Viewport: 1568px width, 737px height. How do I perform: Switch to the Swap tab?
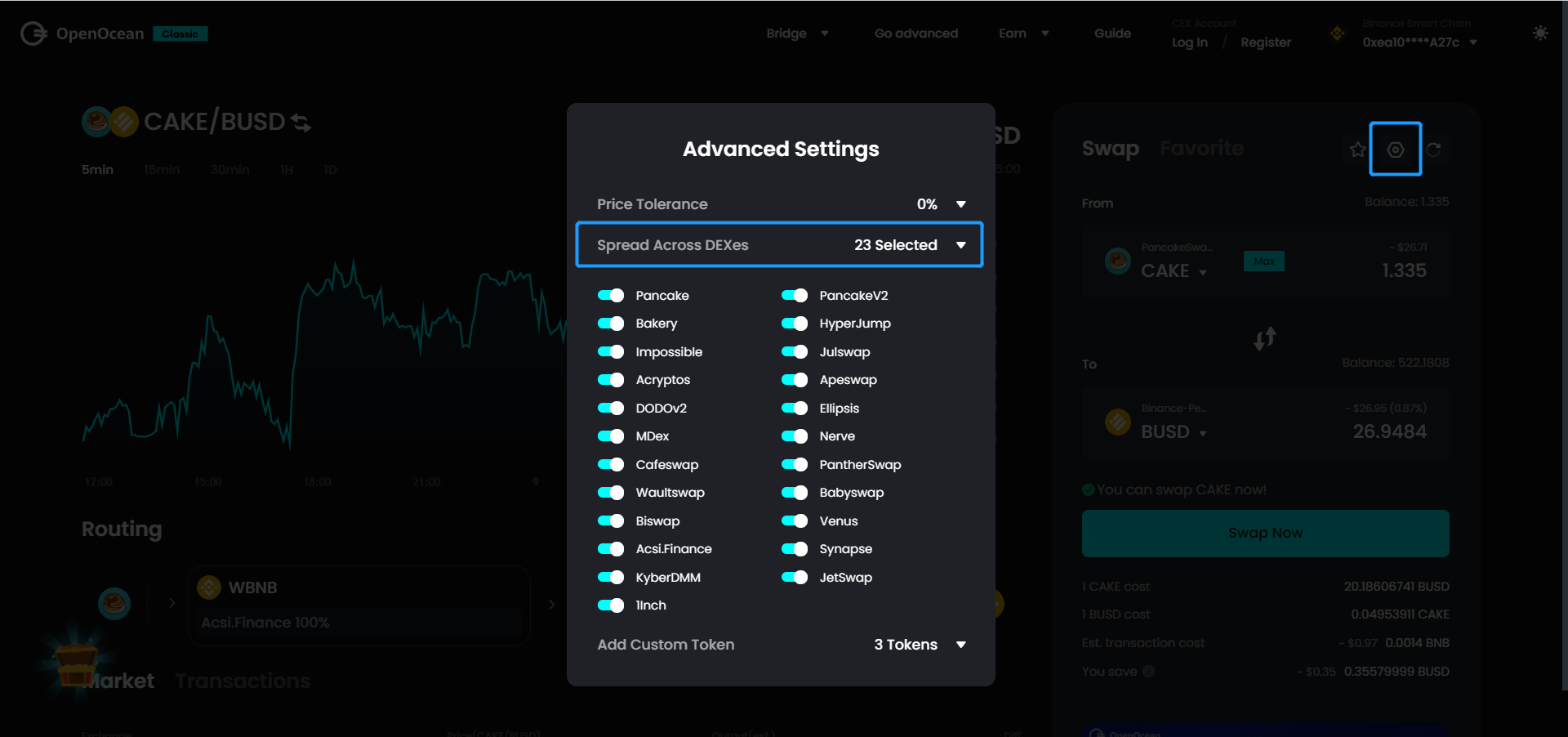coord(1110,149)
